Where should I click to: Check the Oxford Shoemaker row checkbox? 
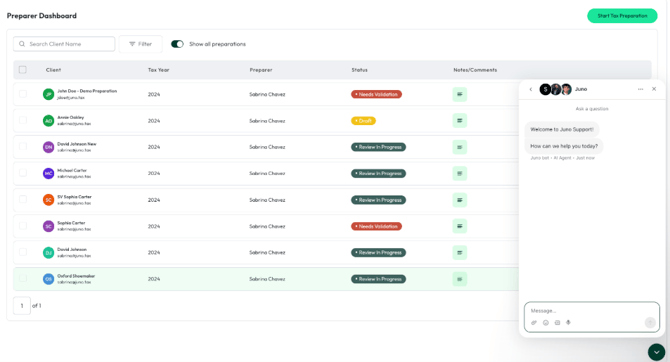tap(23, 279)
